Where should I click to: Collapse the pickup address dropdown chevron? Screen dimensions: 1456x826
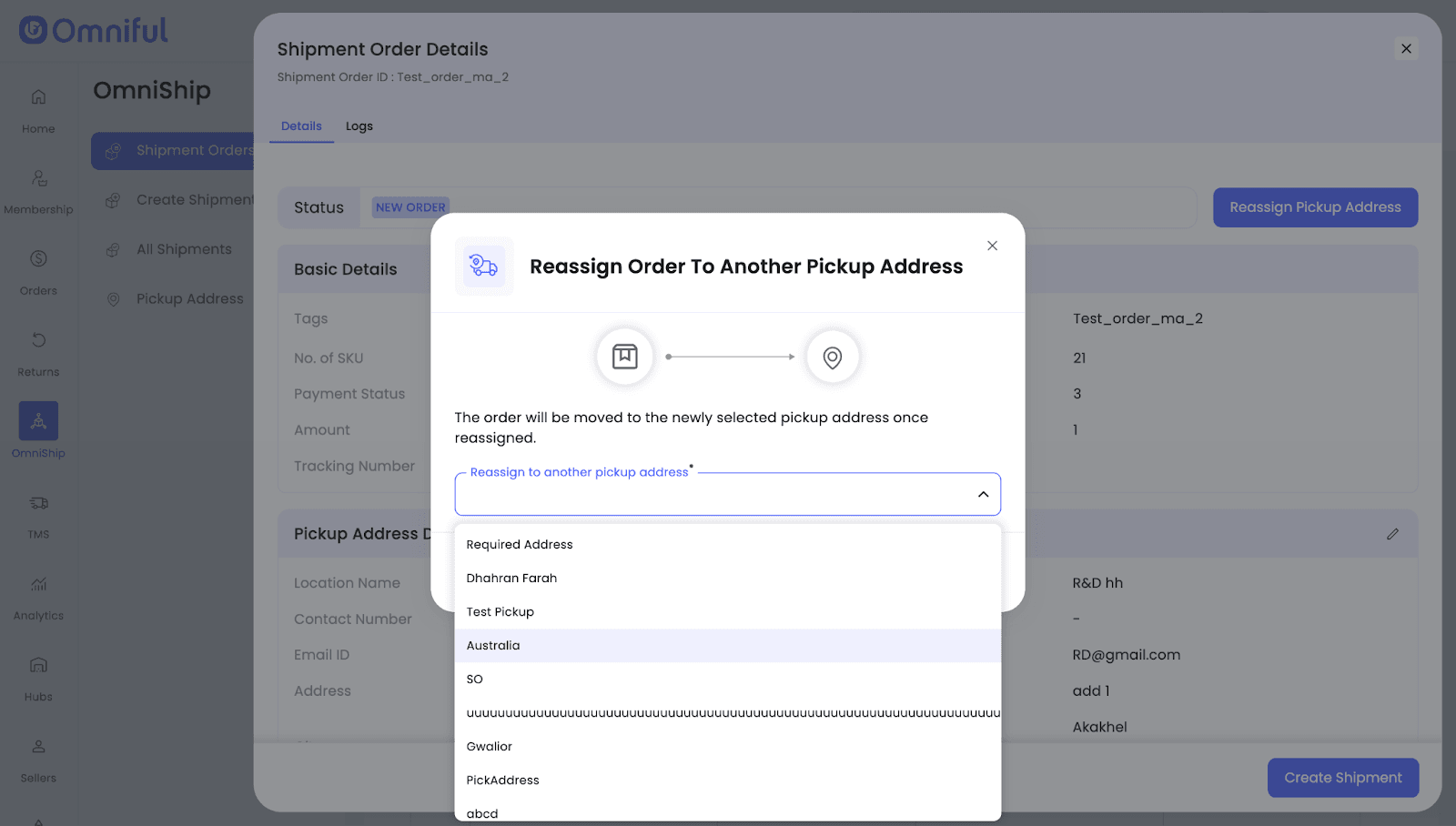pos(983,494)
